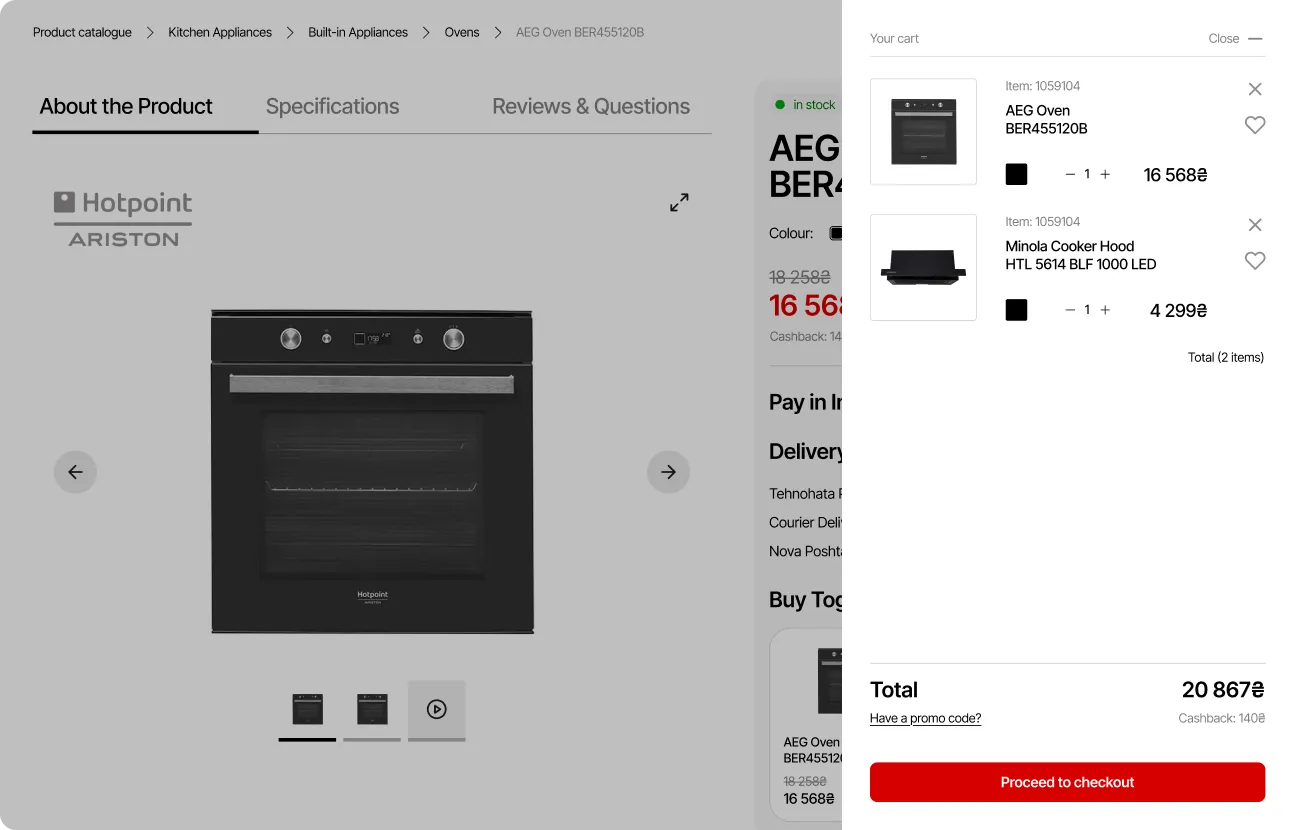Image resolution: width=1294 pixels, height=830 pixels.
Task: Increase AEG Oven quantity with plus control
Action: 1105,174
